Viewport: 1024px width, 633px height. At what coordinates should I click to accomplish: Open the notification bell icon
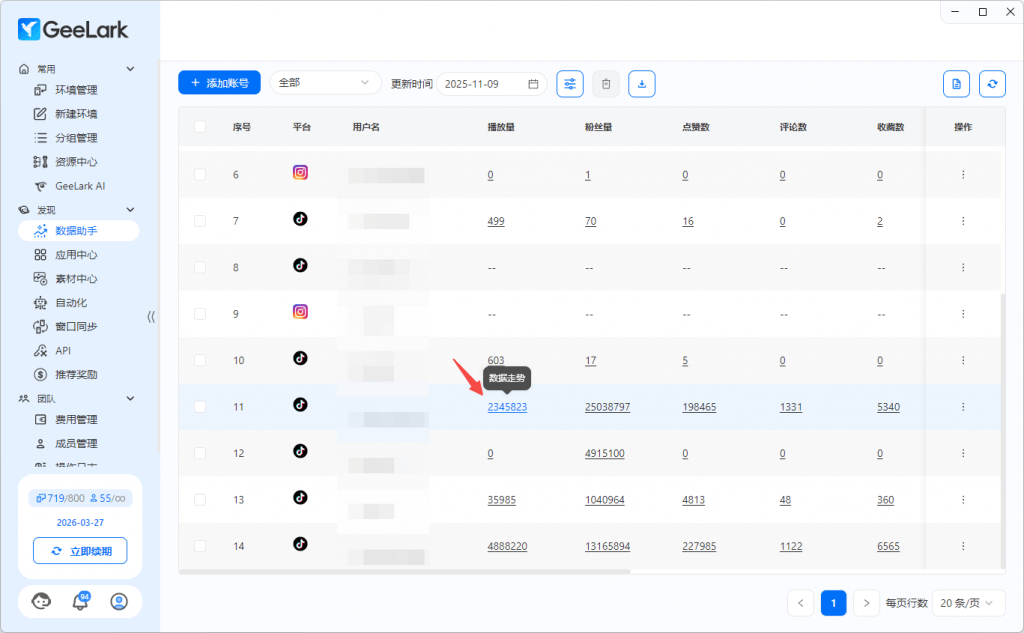[80, 601]
